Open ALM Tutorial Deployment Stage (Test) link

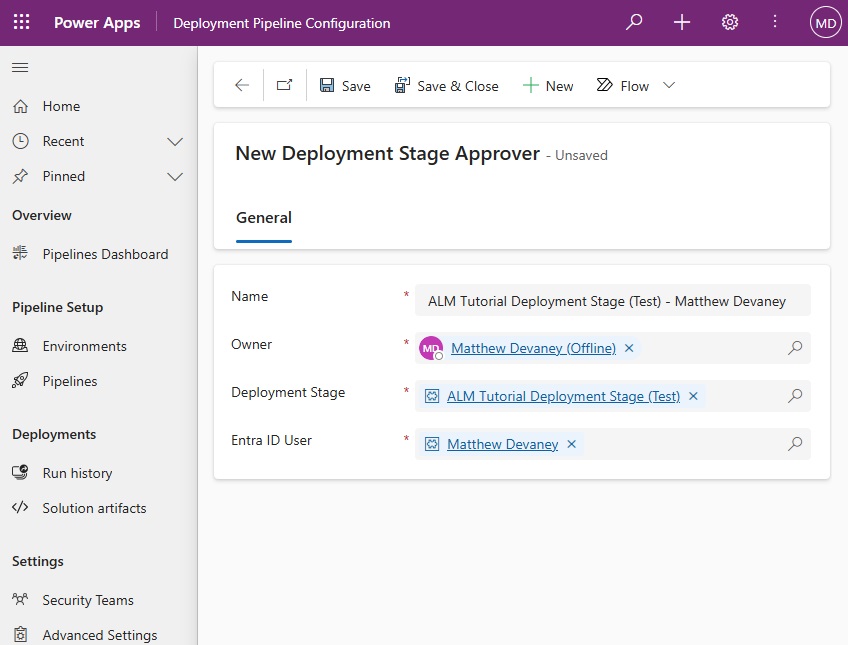coord(563,396)
